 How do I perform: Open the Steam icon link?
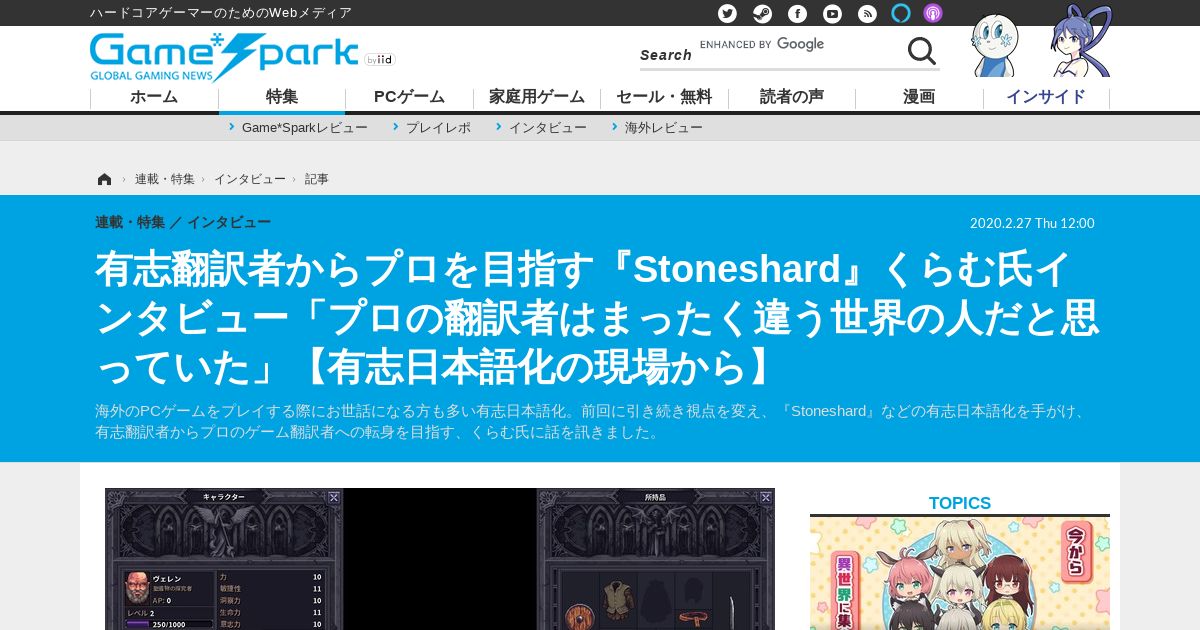pos(762,13)
